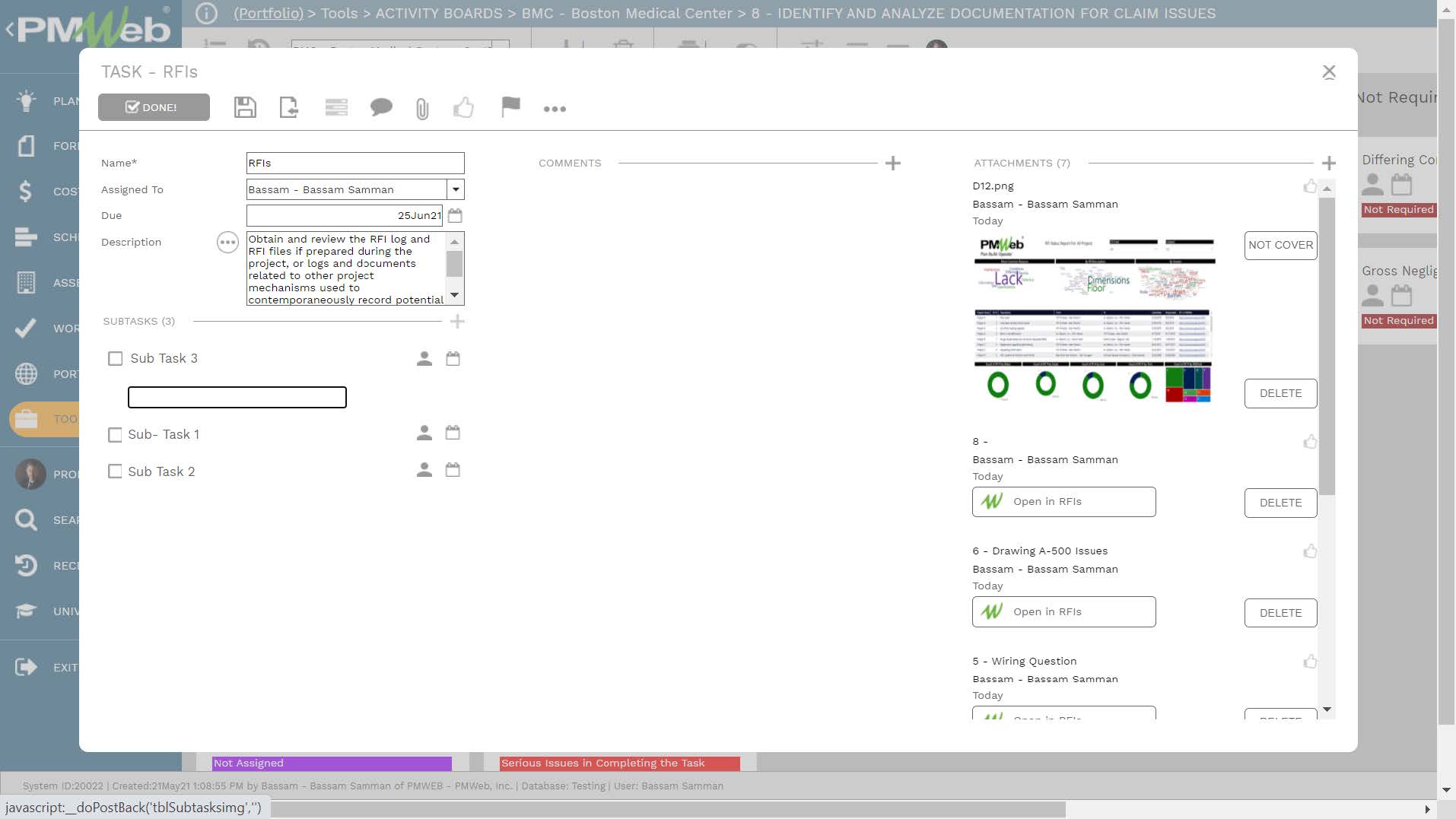Image resolution: width=1456 pixels, height=819 pixels.
Task: Check the Sub Task 3 checkbox
Action: pos(116,358)
